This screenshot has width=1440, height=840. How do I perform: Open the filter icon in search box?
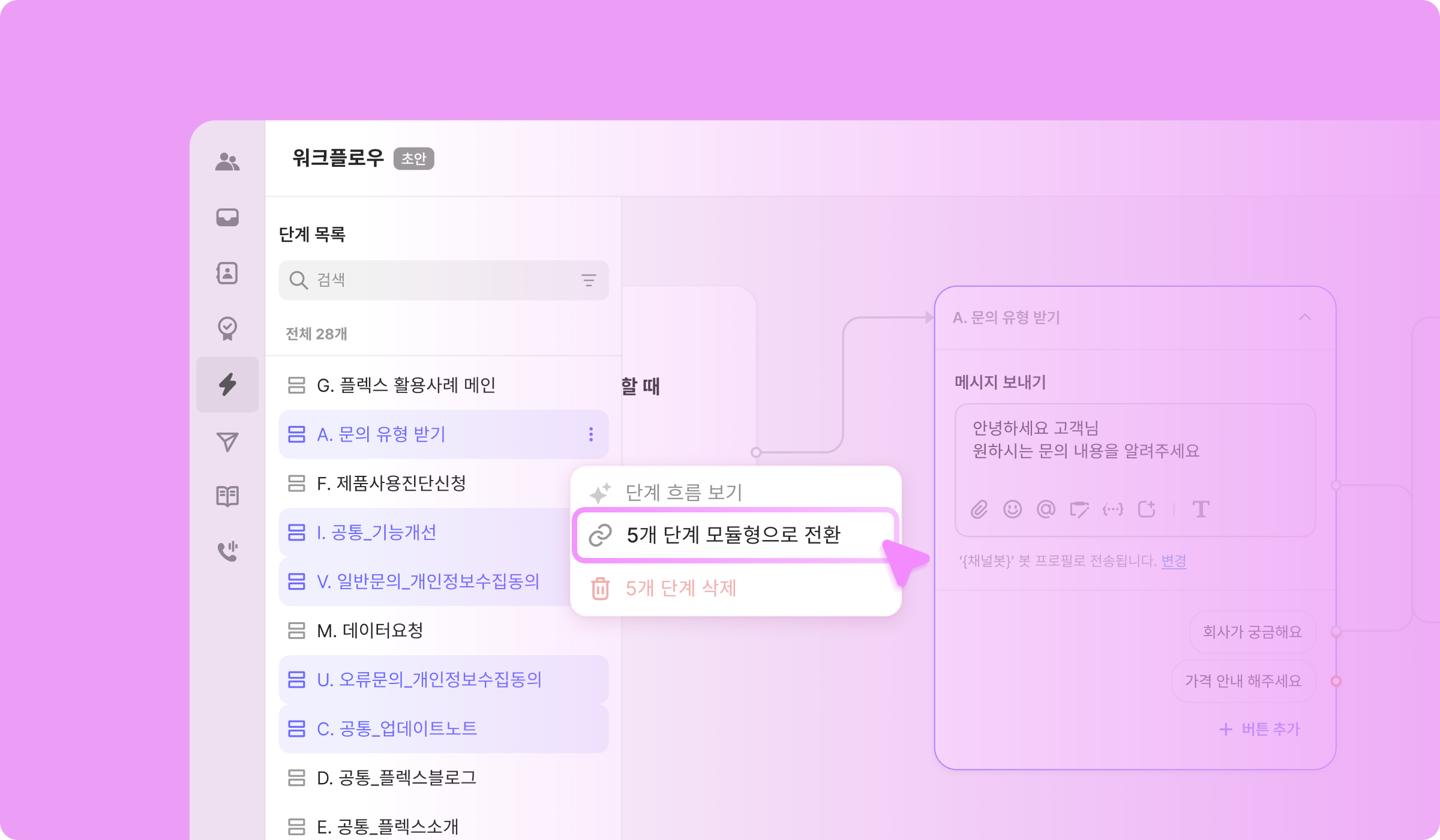click(x=589, y=280)
